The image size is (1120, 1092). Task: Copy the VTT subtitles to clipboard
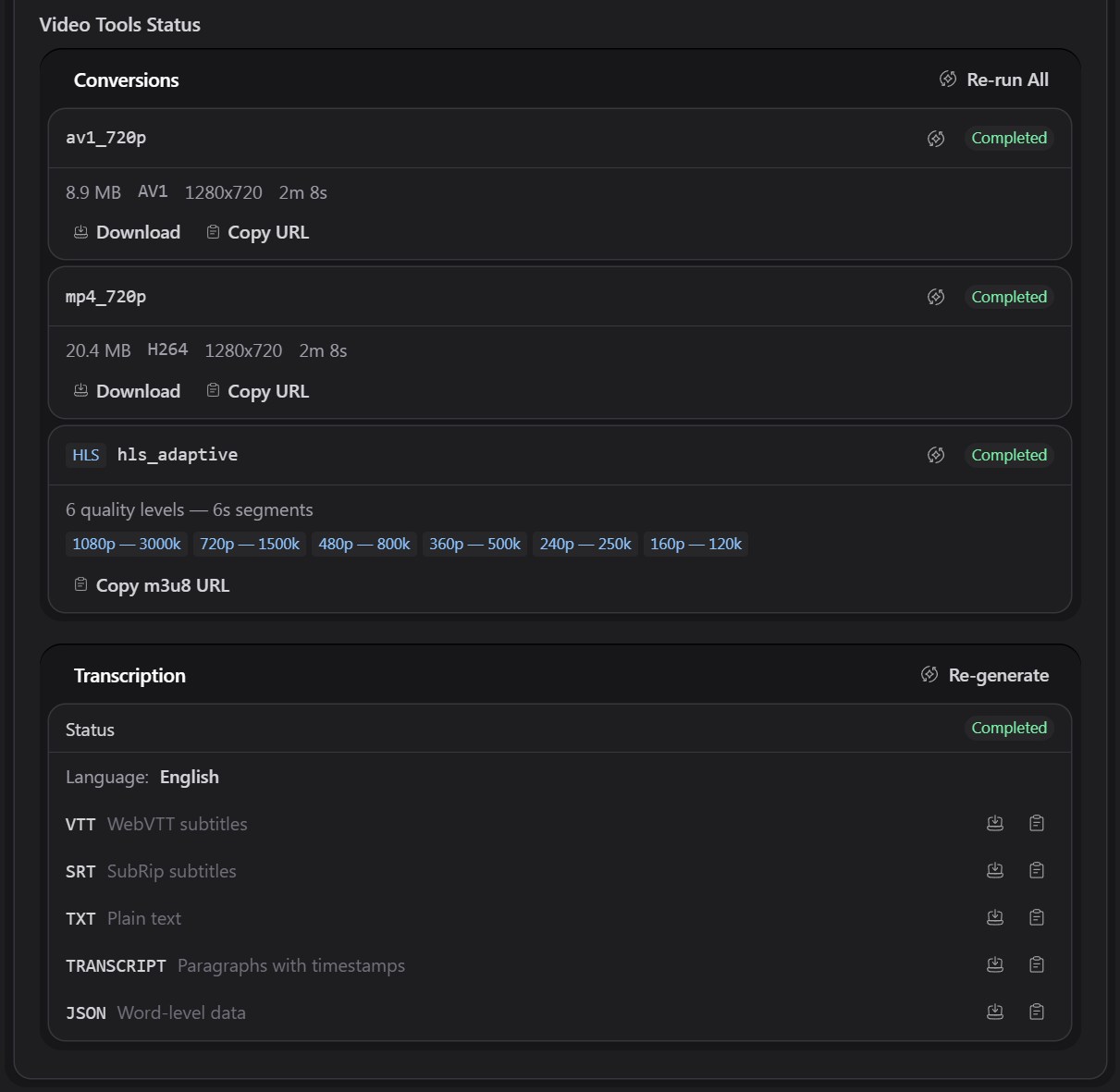click(1037, 823)
